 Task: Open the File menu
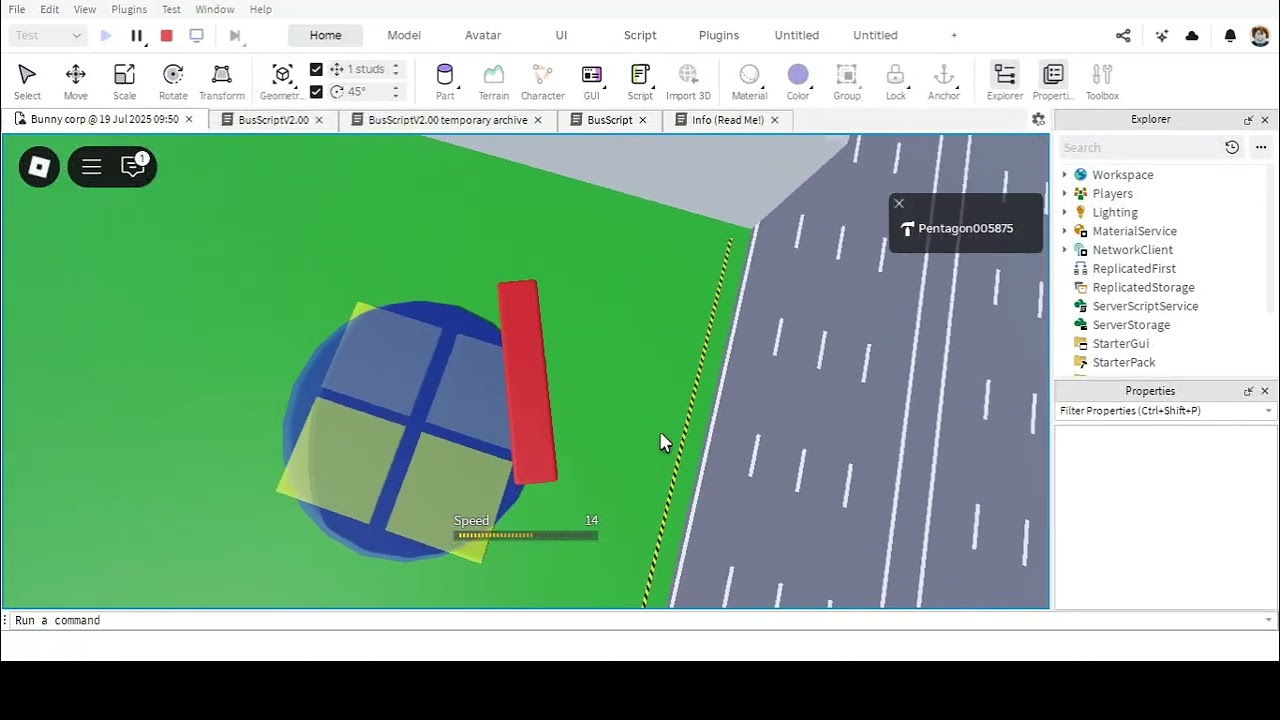point(17,9)
